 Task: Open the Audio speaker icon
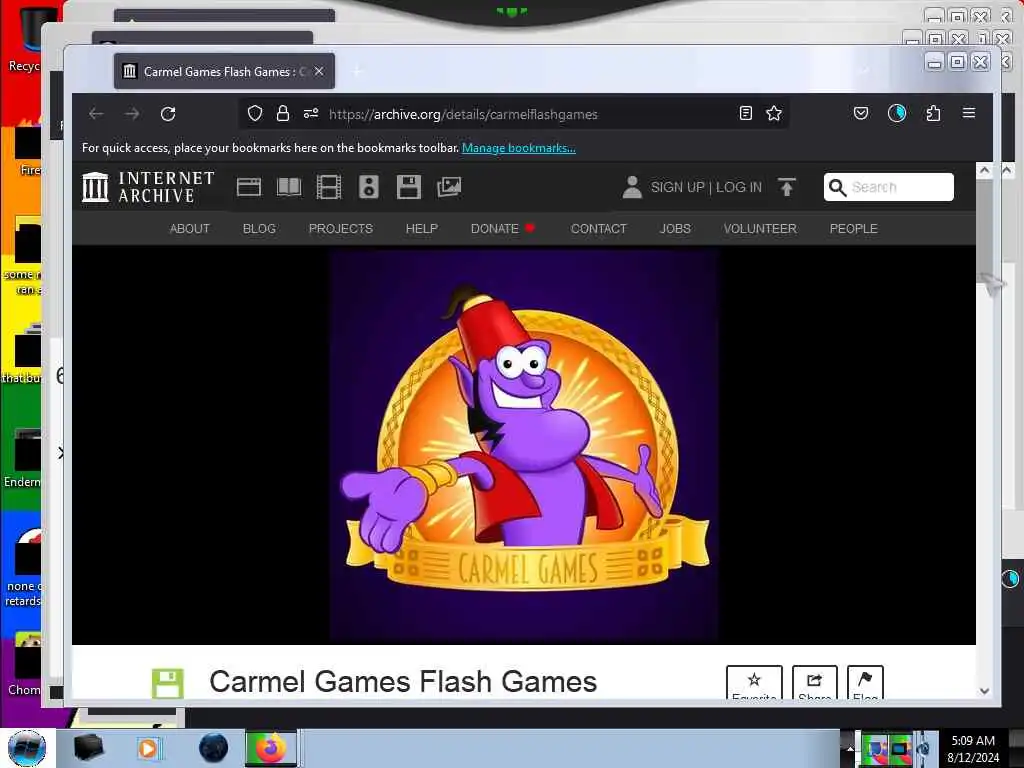tap(368, 187)
